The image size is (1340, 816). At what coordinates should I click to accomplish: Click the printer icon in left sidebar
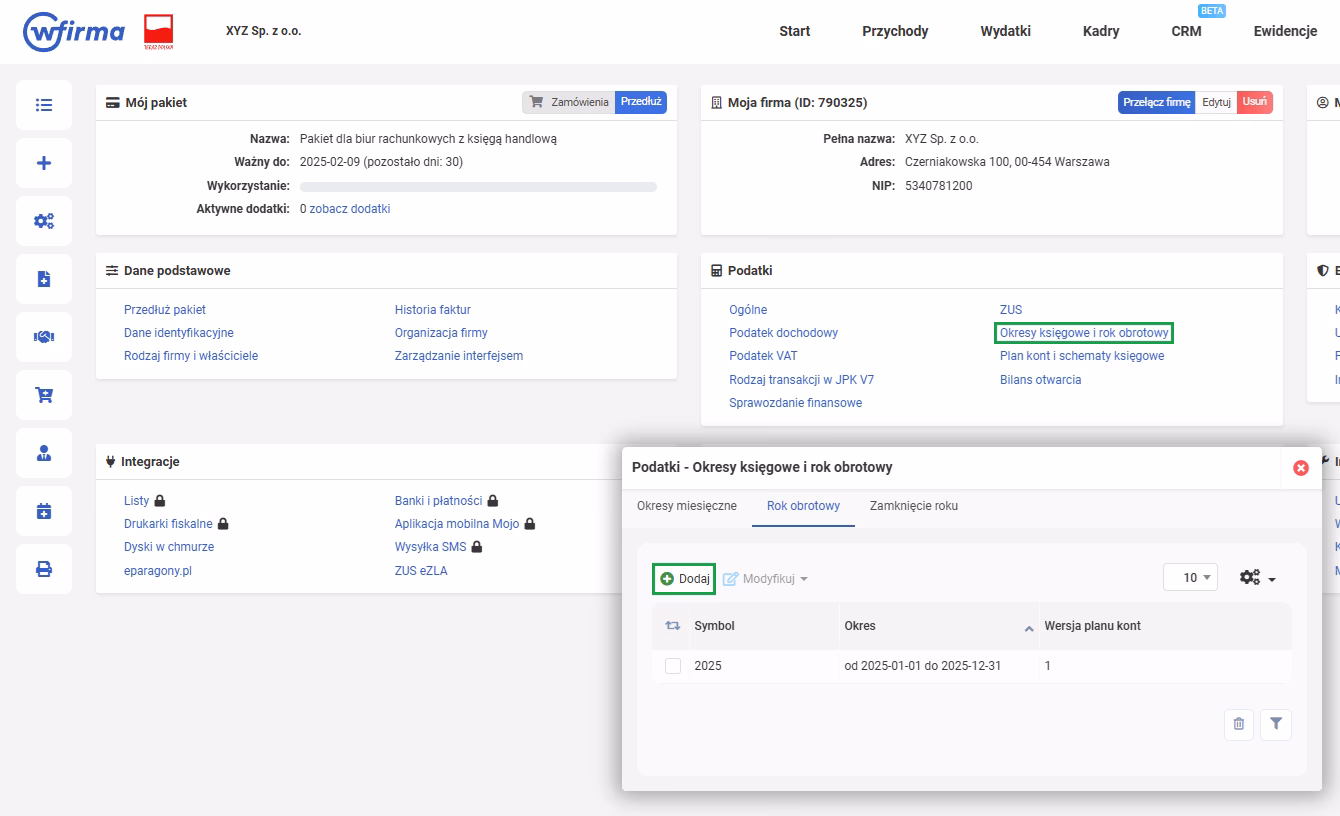(44, 569)
